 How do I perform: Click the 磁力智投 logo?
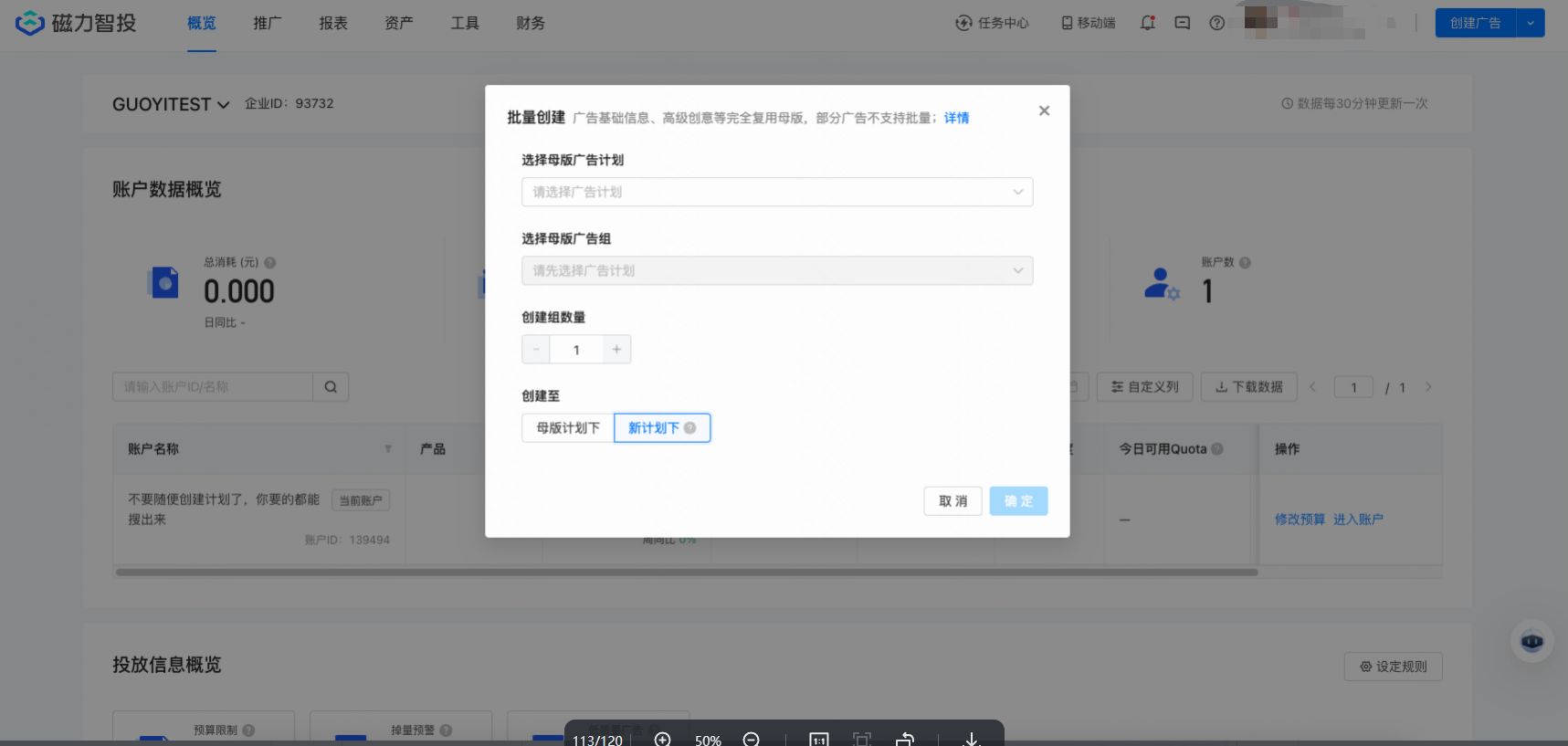pyautogui.click(x=76, y=23)
